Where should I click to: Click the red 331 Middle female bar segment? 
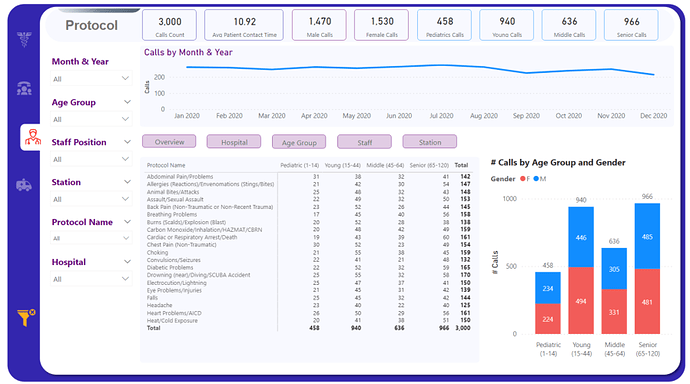pos(614,311)
